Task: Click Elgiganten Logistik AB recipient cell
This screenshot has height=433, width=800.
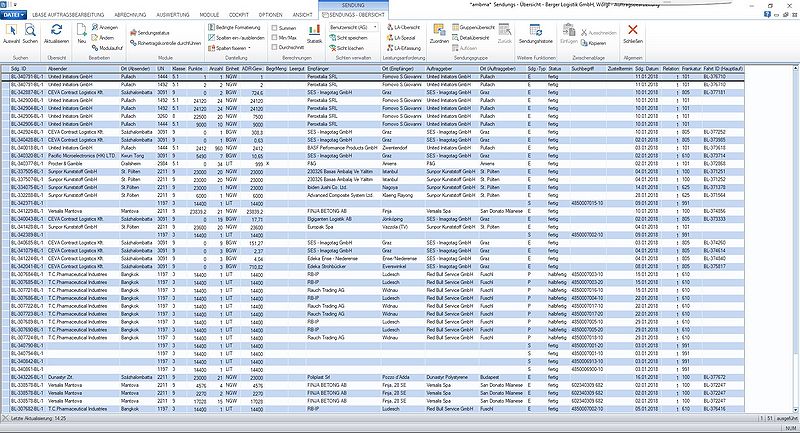Action: click(343, 219)
